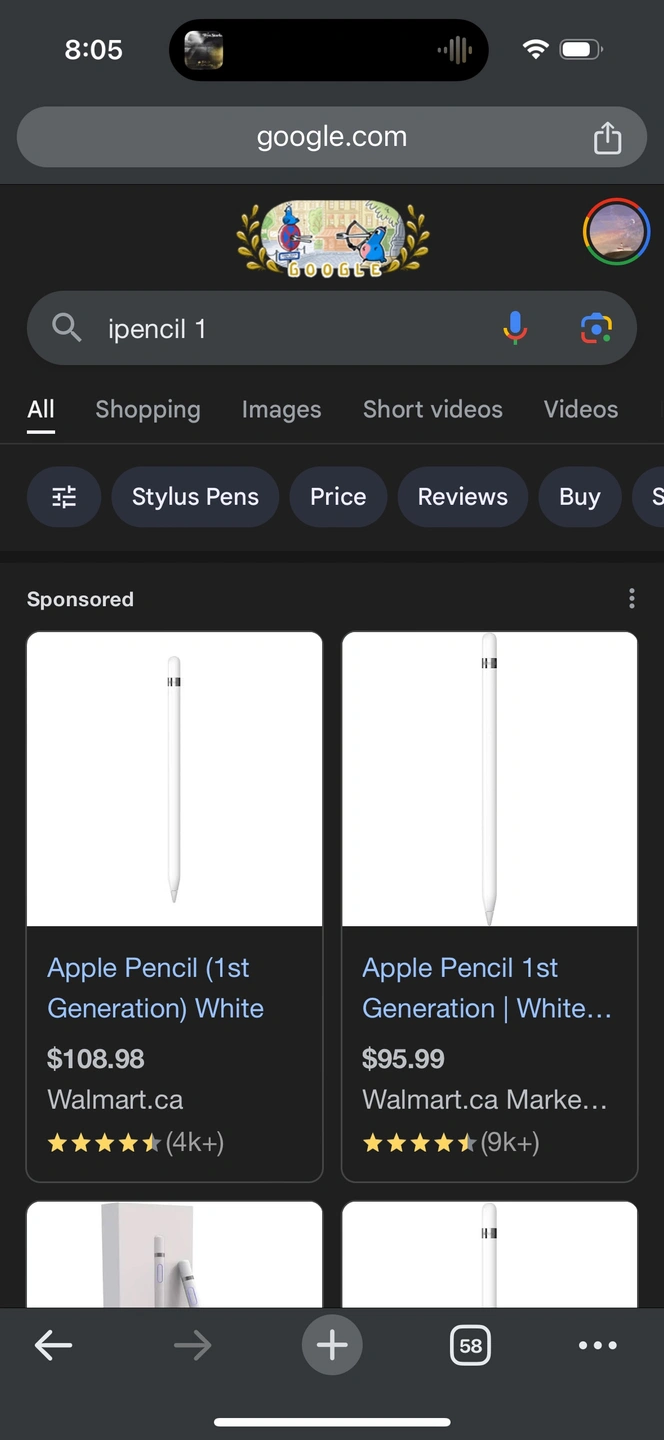The height and width of the screenshot is (1440, 664).
Task: Tap the Price filter chip
Action: pos(338,497)
